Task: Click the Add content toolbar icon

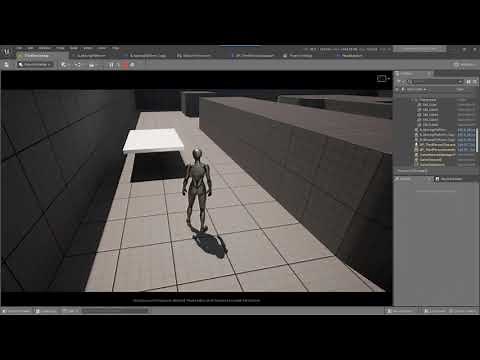Action: pos(64,65)
